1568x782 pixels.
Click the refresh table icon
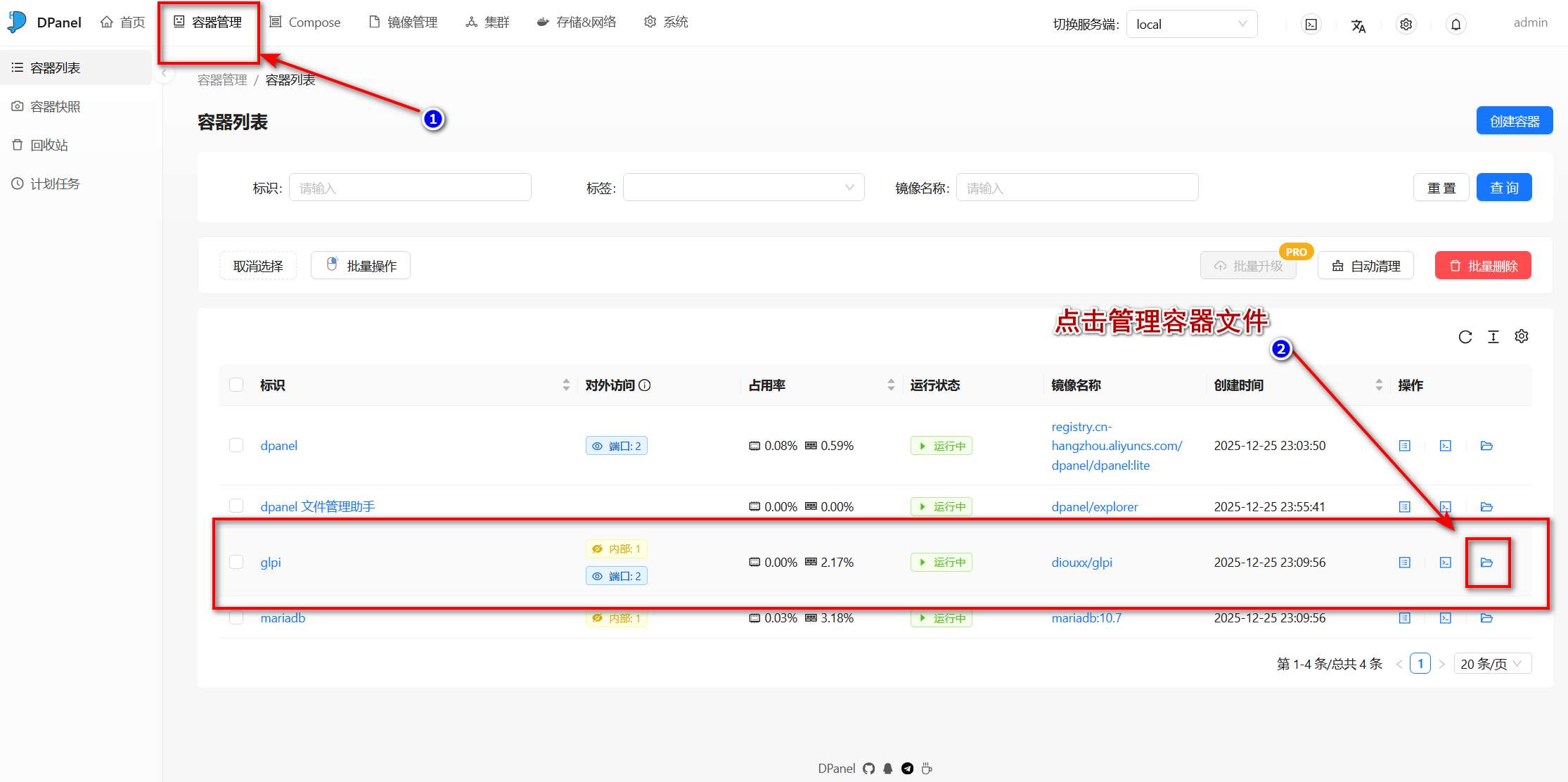[x=1465, y=337]
